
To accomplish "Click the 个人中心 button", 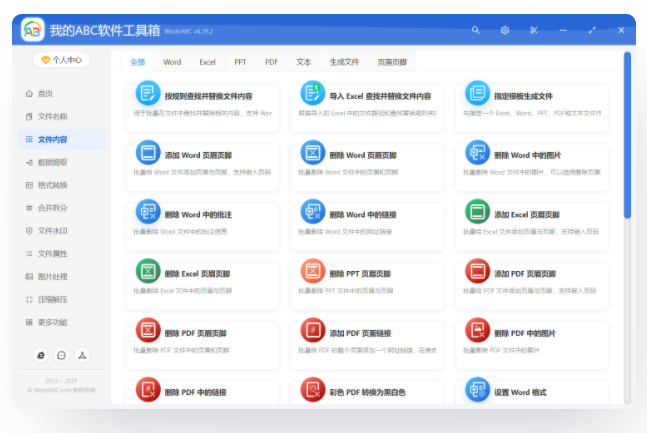I will coord(62,60).
